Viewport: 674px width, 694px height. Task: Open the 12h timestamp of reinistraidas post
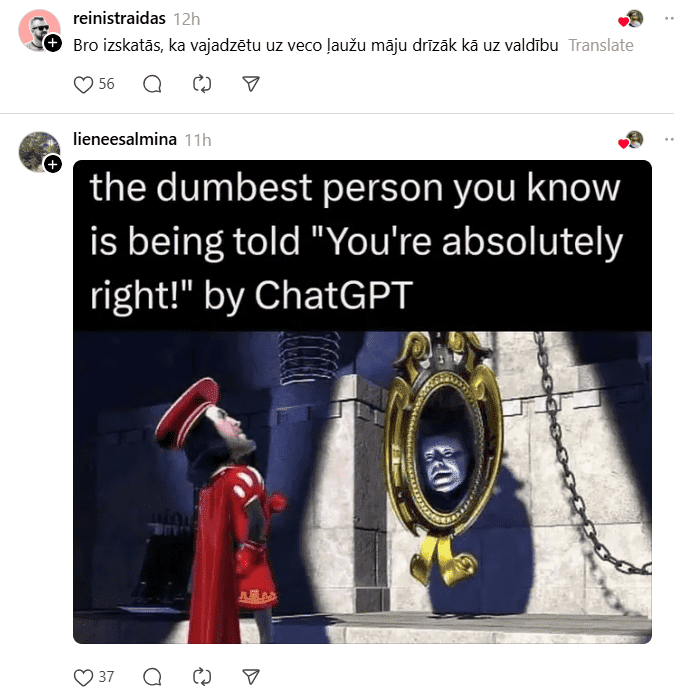click(x=187, y=19)
